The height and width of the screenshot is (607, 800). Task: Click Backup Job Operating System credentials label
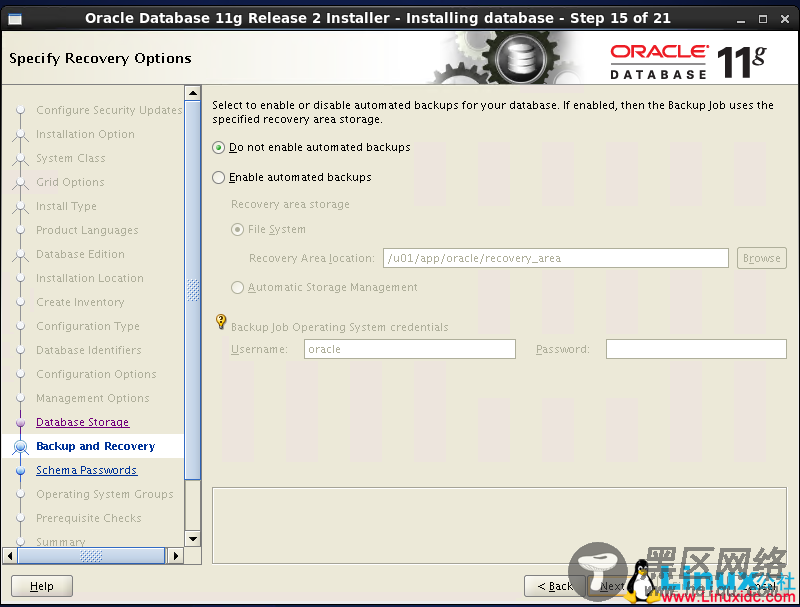coord(340,327)
